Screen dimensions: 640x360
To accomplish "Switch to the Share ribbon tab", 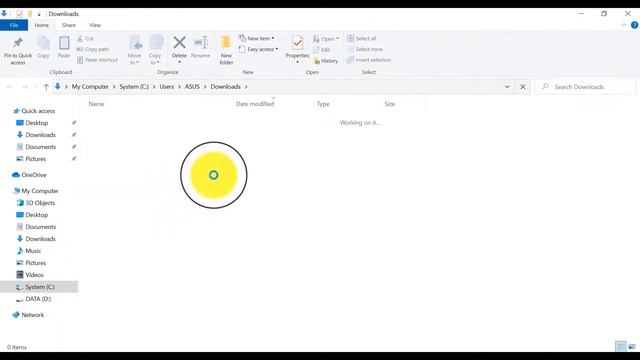I will point(69,25).
